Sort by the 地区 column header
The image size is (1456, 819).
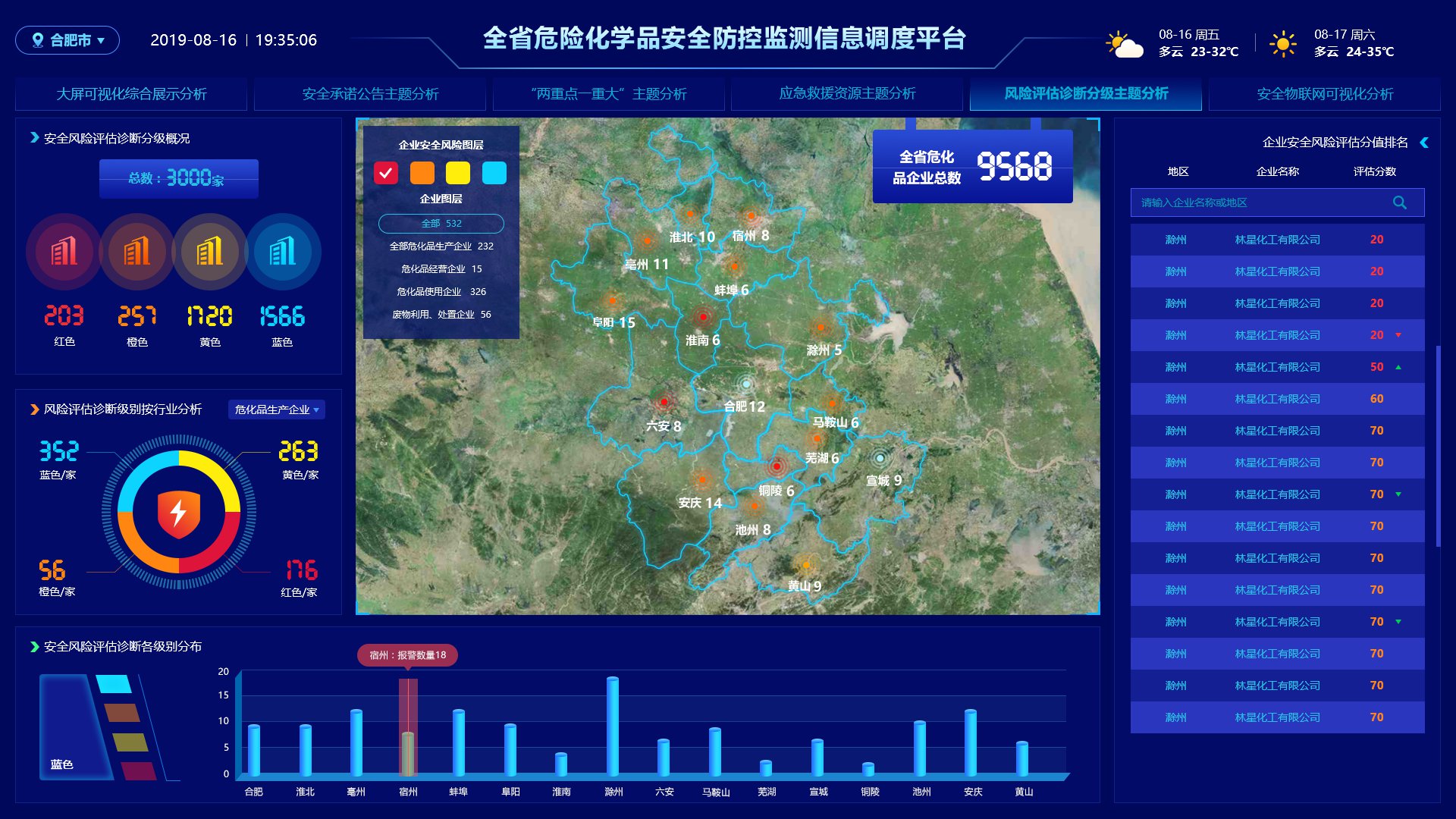coord(1178,171)
